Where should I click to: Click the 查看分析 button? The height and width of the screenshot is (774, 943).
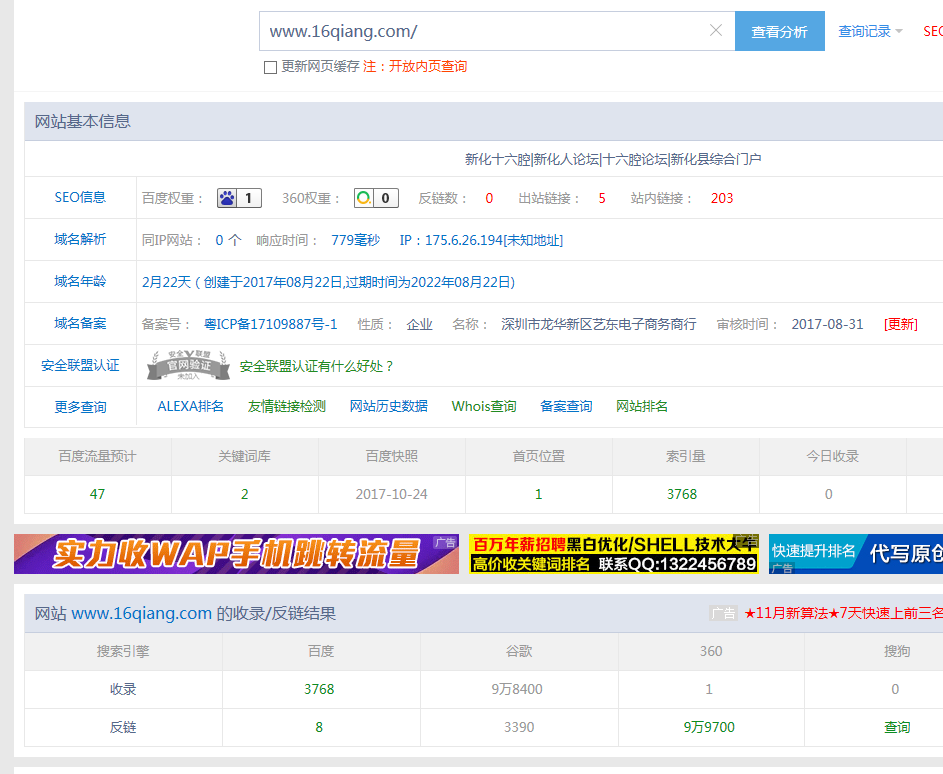779,32
